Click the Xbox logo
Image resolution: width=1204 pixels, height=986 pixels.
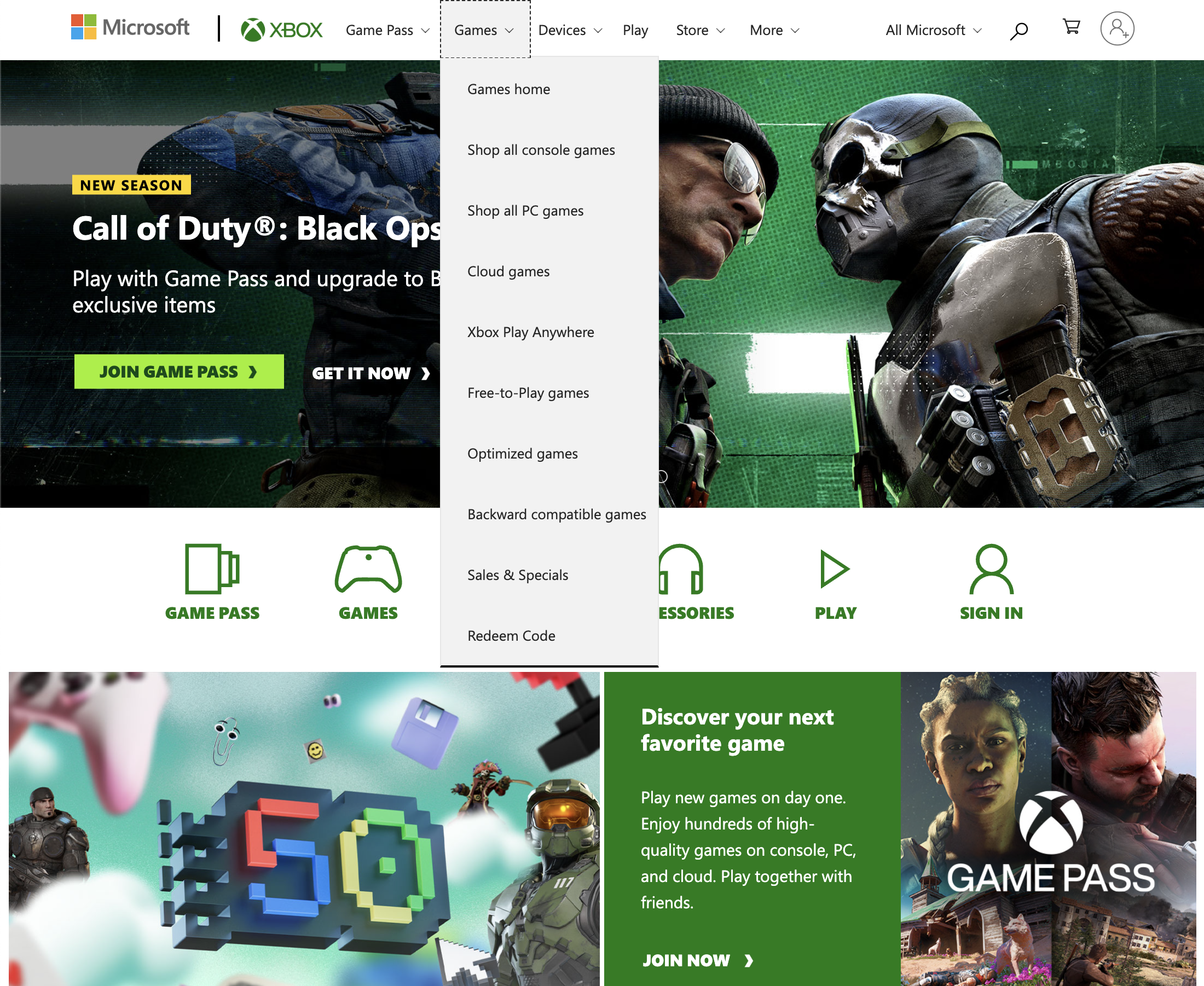[x=281, y=28]
